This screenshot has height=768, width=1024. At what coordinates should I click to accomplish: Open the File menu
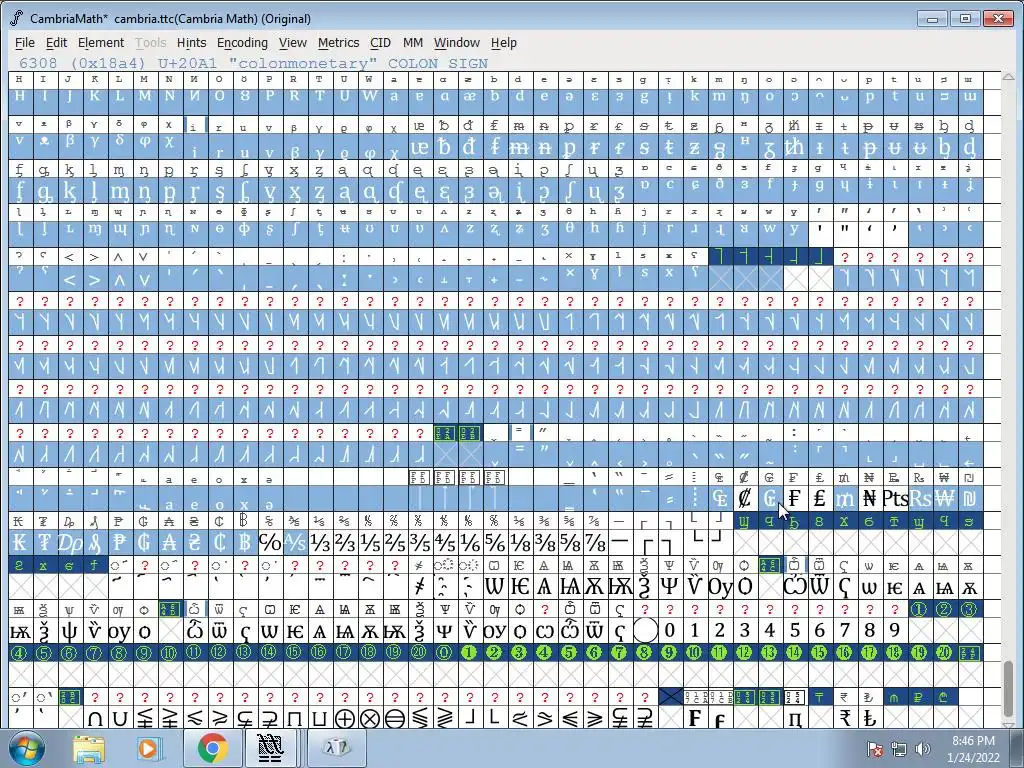(24, 42)
